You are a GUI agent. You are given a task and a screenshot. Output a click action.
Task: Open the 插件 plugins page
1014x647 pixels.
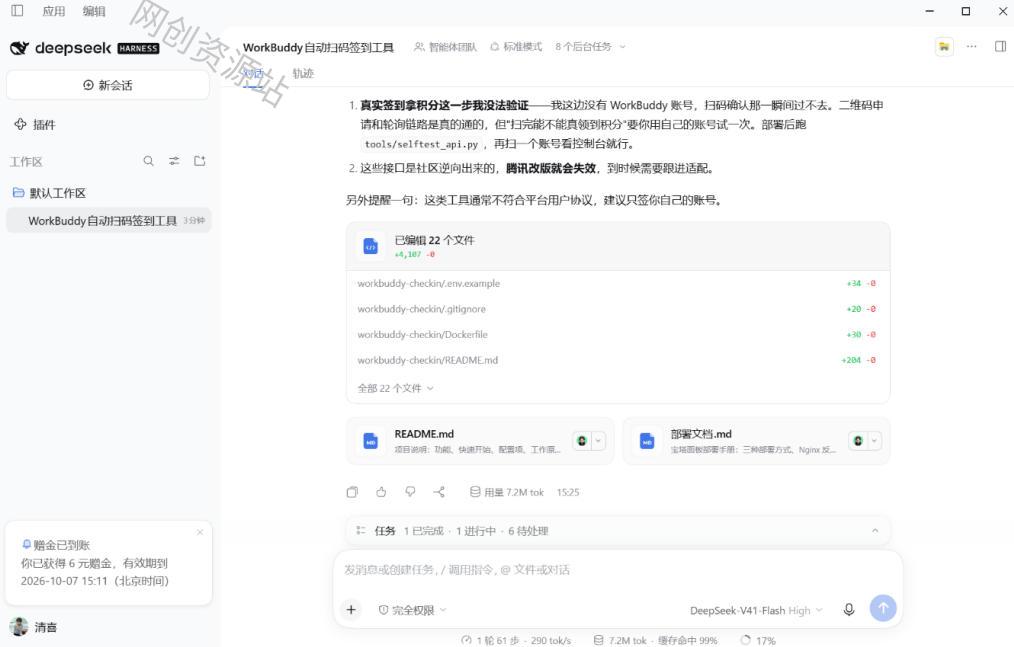point(35,124)
